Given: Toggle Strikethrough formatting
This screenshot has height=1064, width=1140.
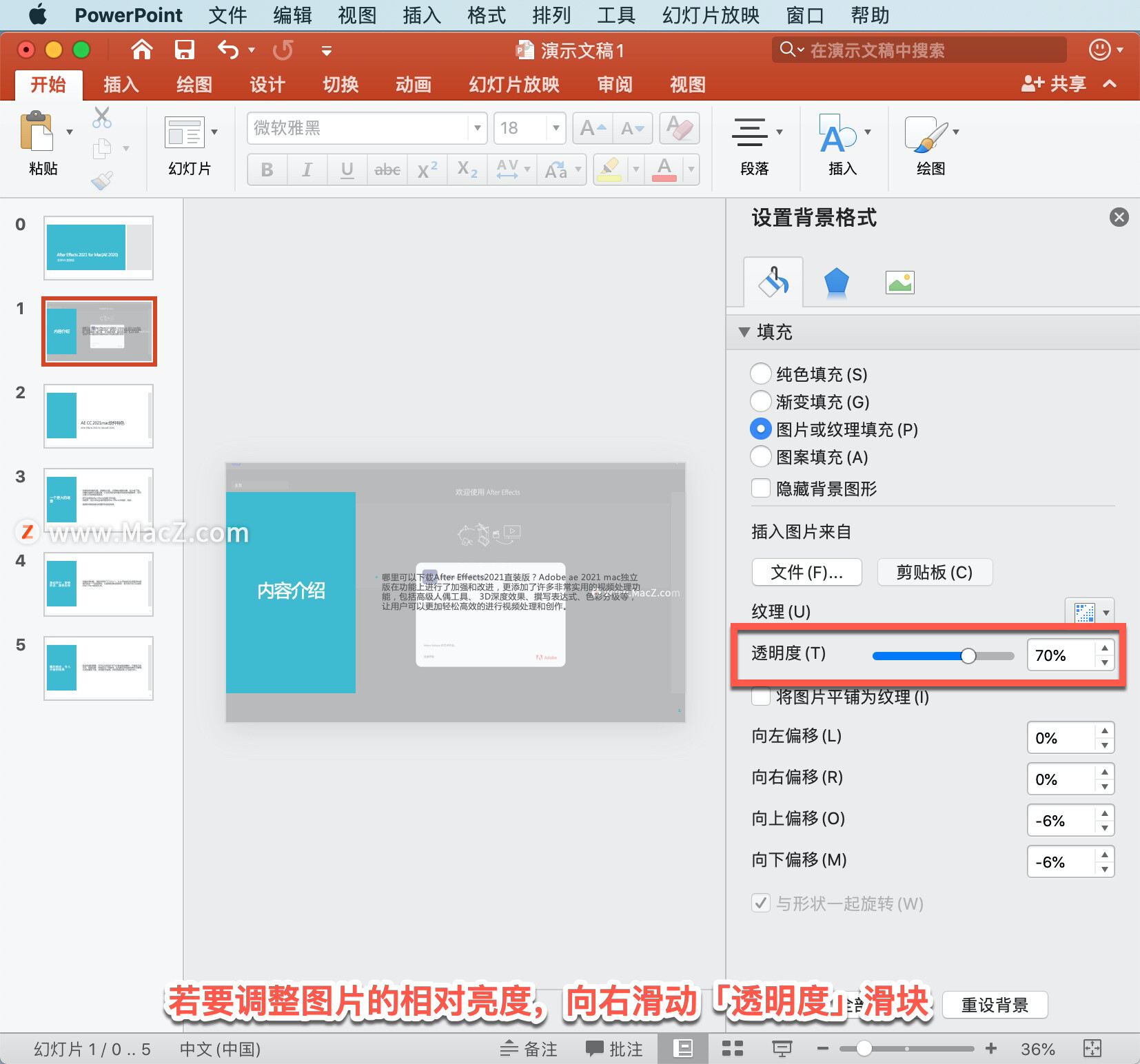Looking at the screenshot, I should tap(387, 170).
